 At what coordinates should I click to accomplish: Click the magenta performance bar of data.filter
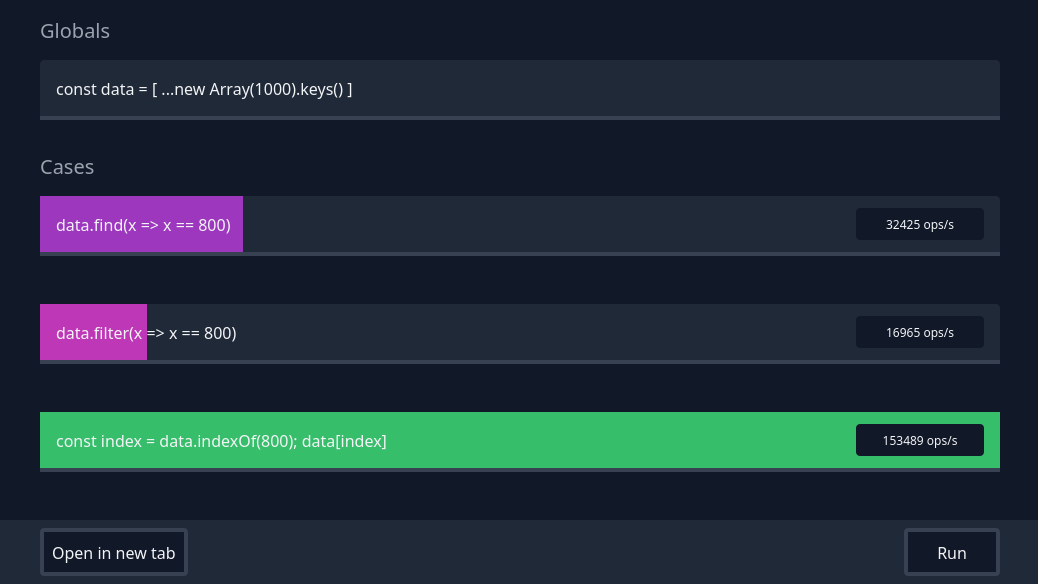pos(93,349)
